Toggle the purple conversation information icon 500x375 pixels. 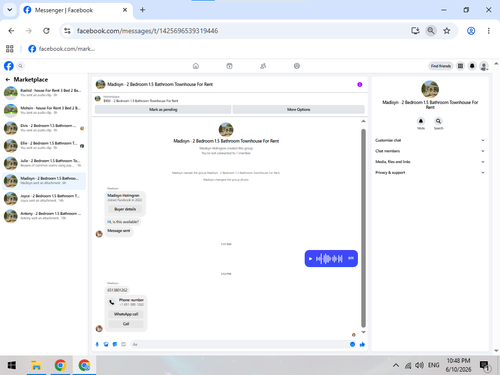360,84
